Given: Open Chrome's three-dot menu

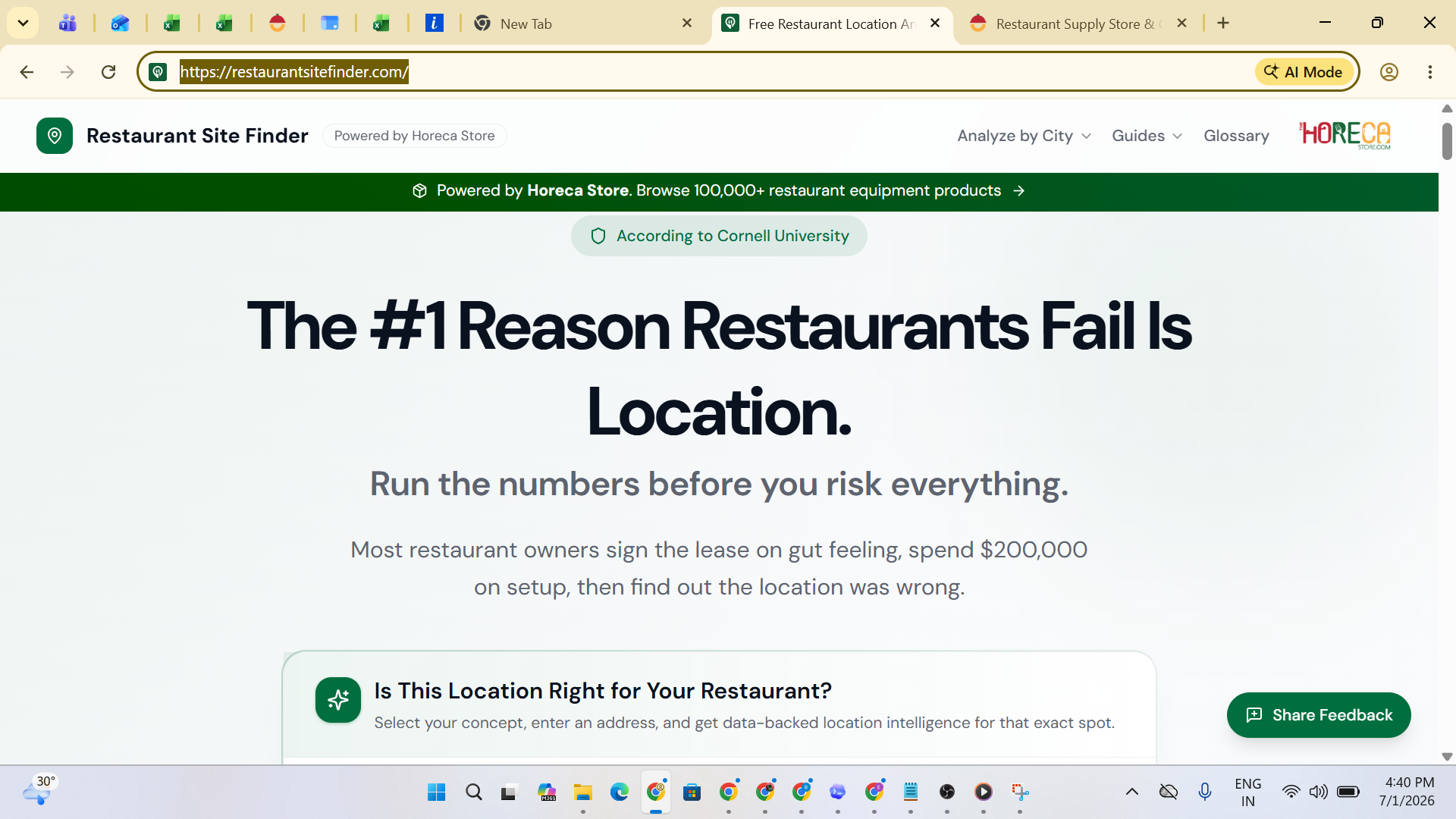Looking at the screenshot, I should coord(1430,72).
